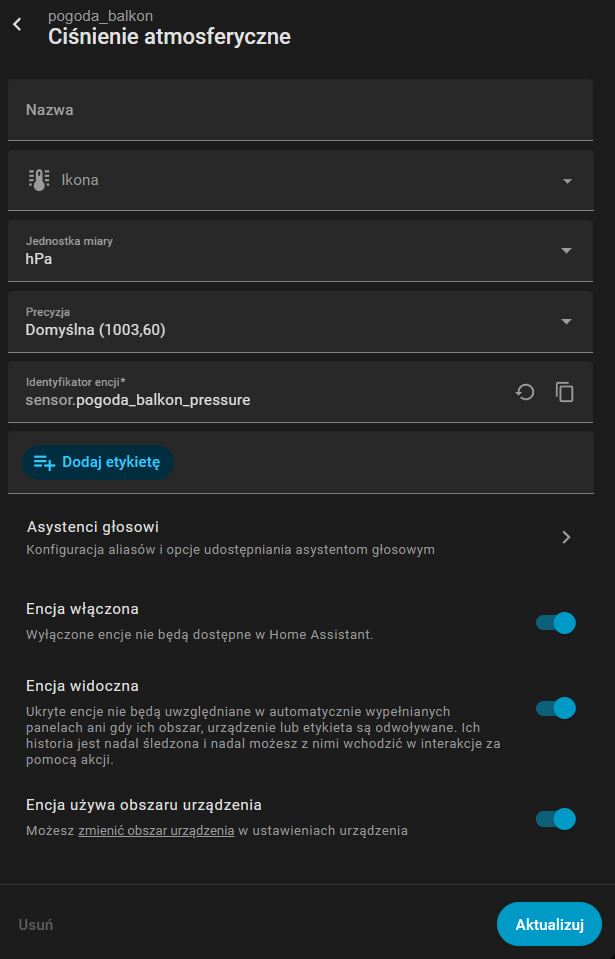The height and width of the screenshot is (959, 615).
Task: Open the Jednostka miary dropdown
Action: click(300, 251)
